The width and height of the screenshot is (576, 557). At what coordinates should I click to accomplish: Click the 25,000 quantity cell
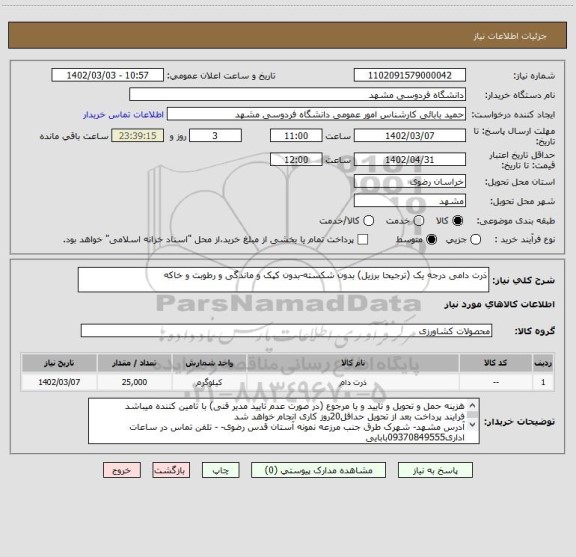click(134, 382)
